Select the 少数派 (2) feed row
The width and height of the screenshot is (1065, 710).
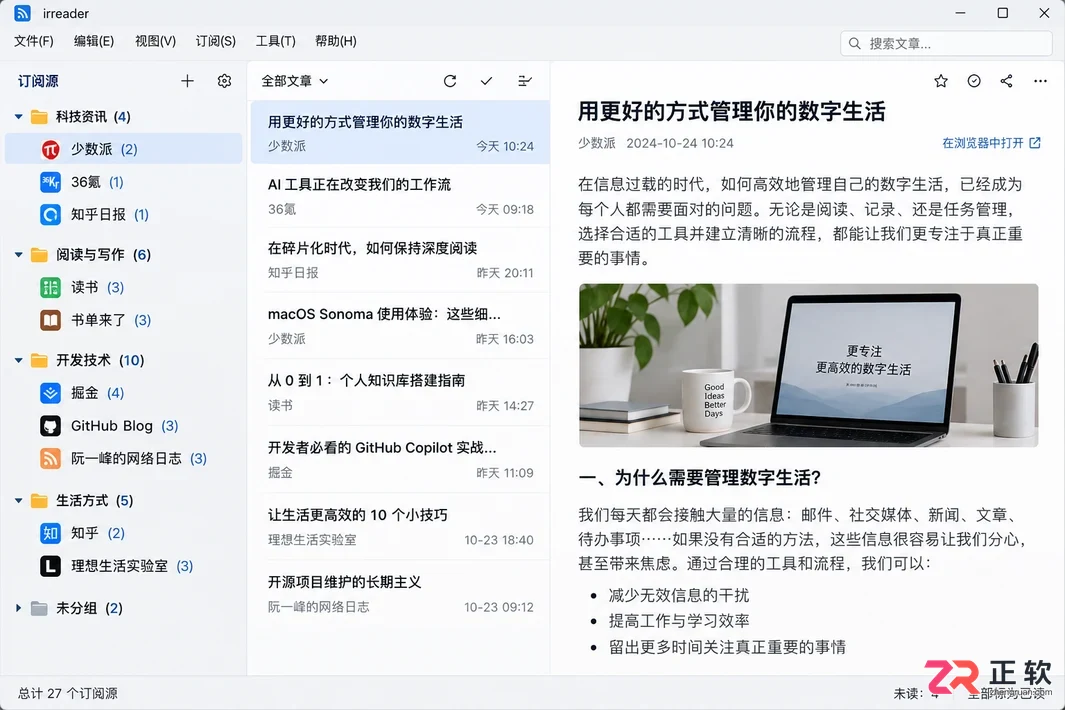pyautogui.click(x=124, y=149)
